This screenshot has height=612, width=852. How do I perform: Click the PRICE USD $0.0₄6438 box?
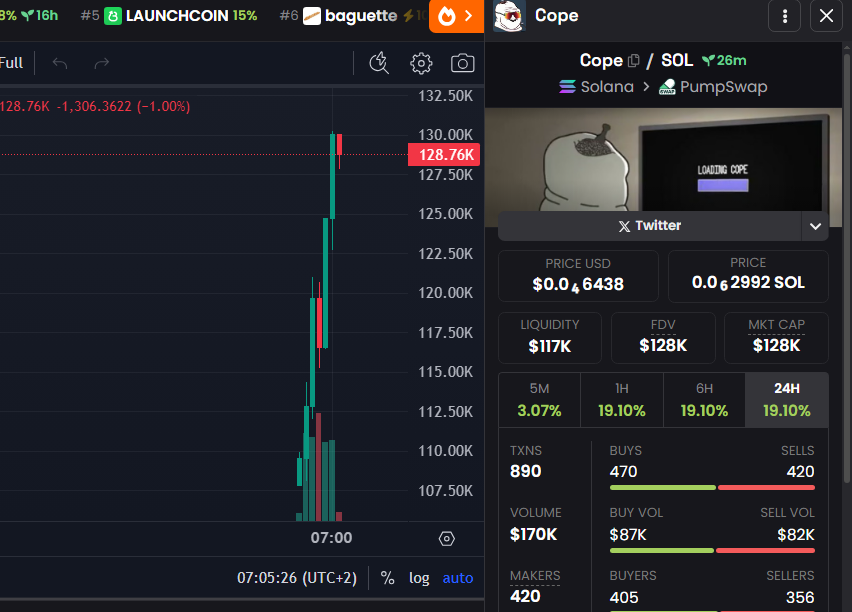click(x=578, y=276)
